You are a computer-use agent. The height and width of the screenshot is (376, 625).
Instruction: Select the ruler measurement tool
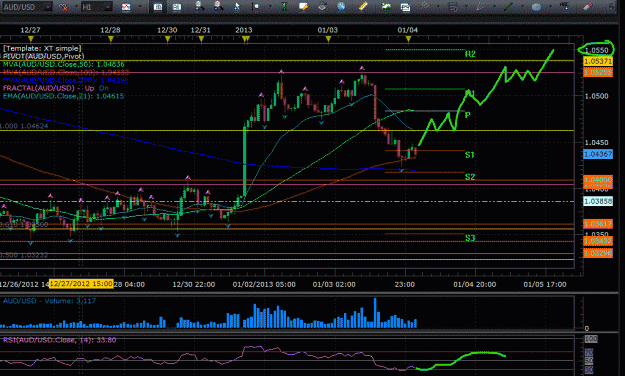tap(363, 6)
